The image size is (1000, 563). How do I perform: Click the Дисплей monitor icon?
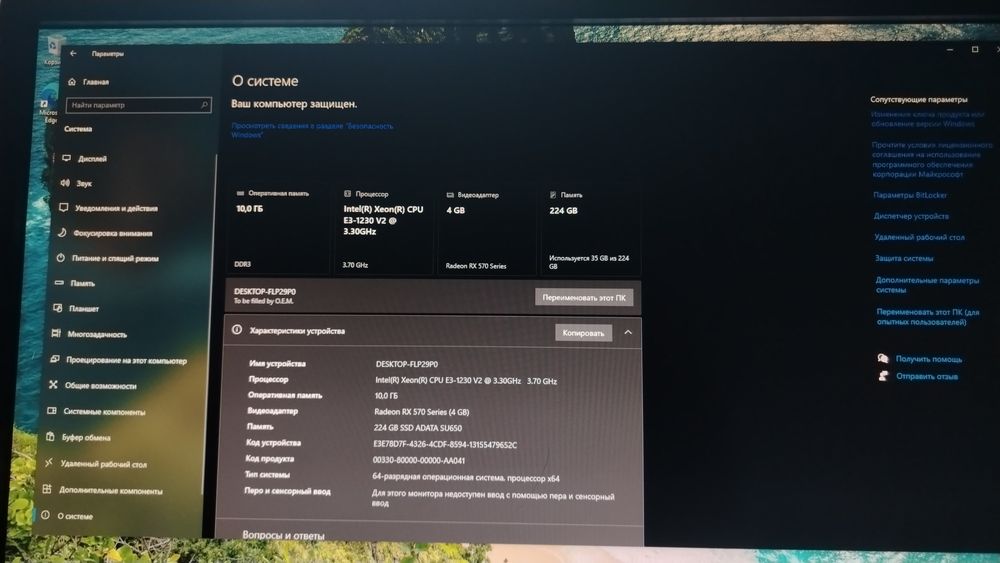point(66,158)
